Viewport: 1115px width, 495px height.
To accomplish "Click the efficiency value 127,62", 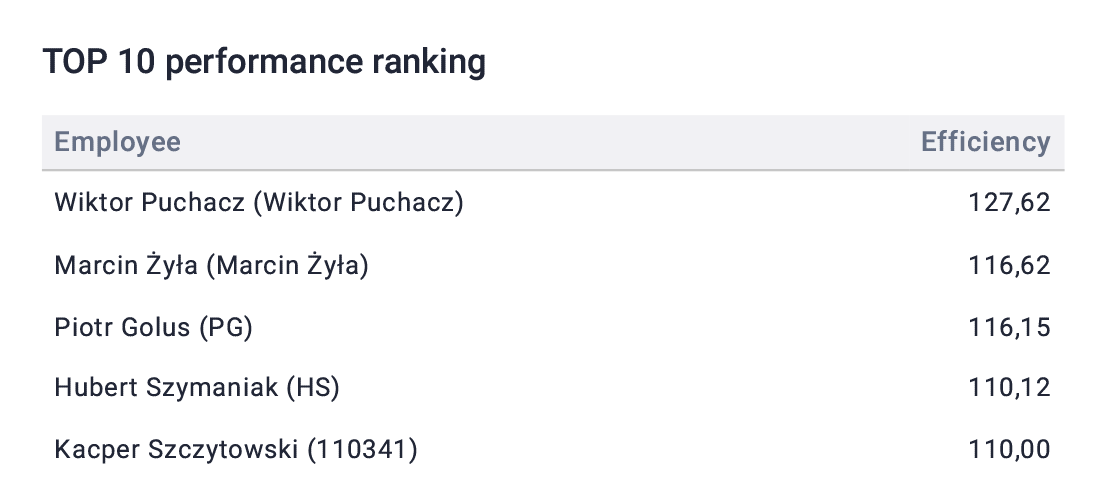I will (1009, 203).
